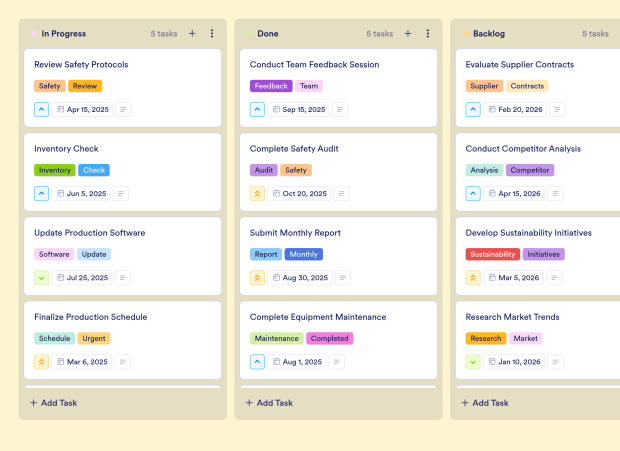The height and width of the screenshot is (451, 620).
Task: Open the Research Market Trends card title
Action: (512, 317)
